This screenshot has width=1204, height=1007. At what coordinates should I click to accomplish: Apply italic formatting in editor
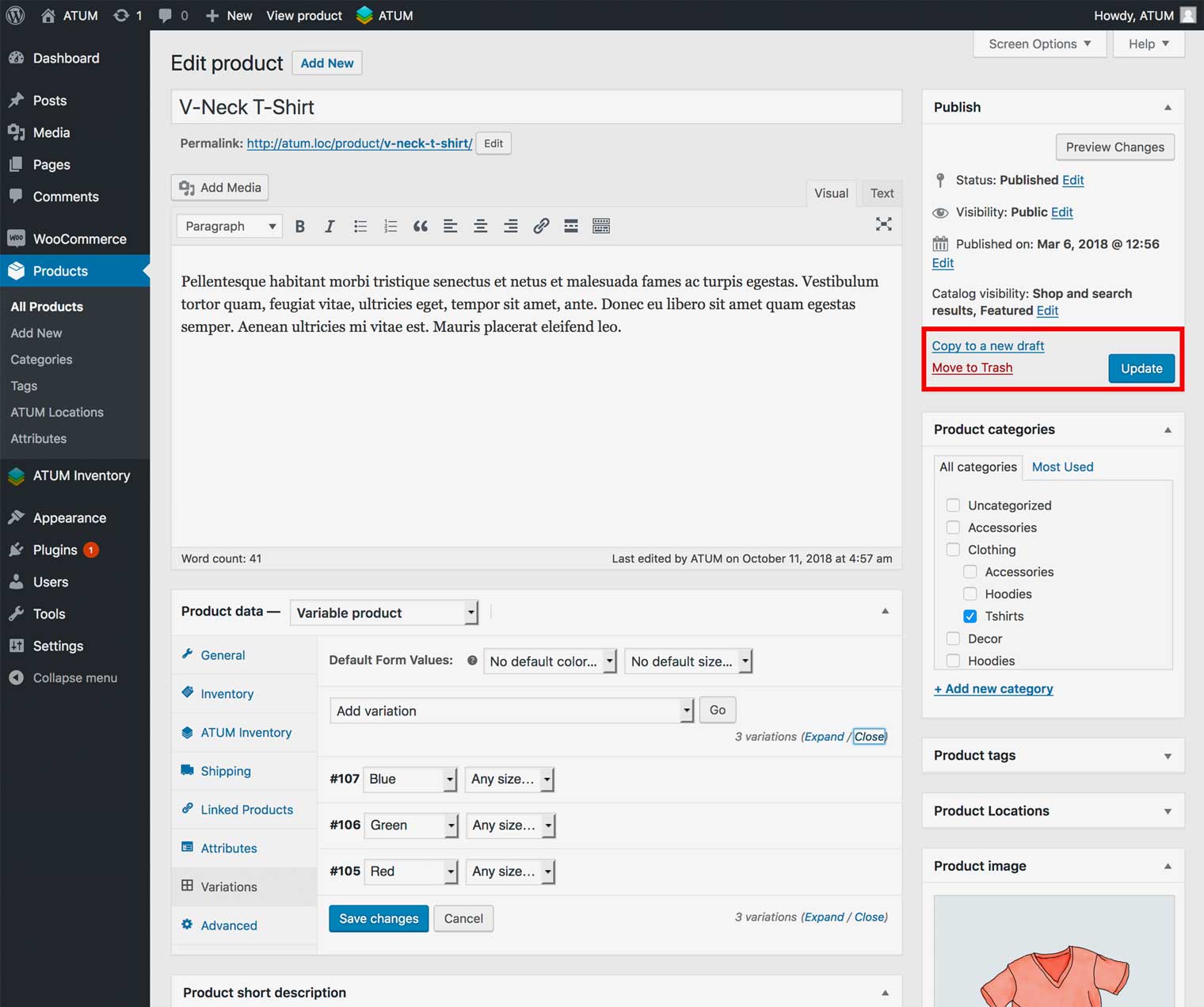(330, 227)
